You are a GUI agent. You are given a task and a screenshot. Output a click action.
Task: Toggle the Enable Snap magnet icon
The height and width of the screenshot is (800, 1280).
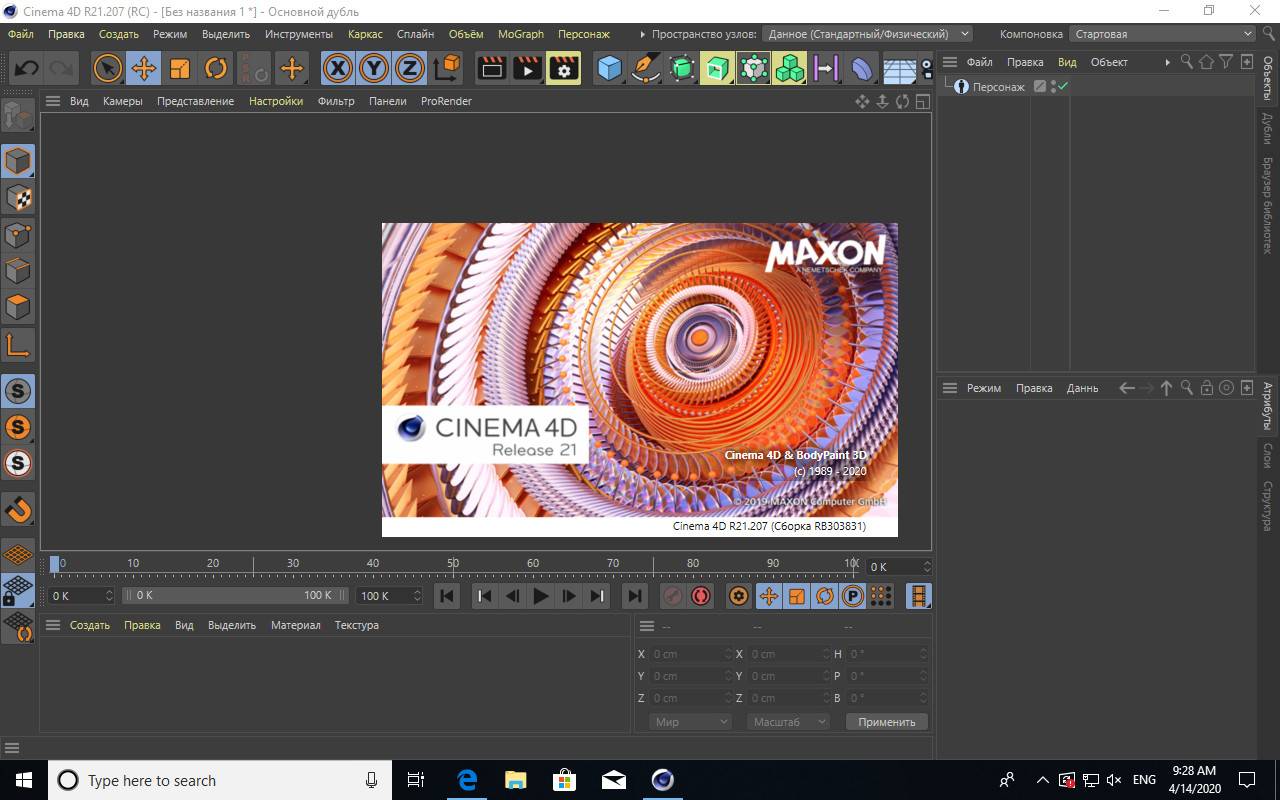[x=18, y=509]
